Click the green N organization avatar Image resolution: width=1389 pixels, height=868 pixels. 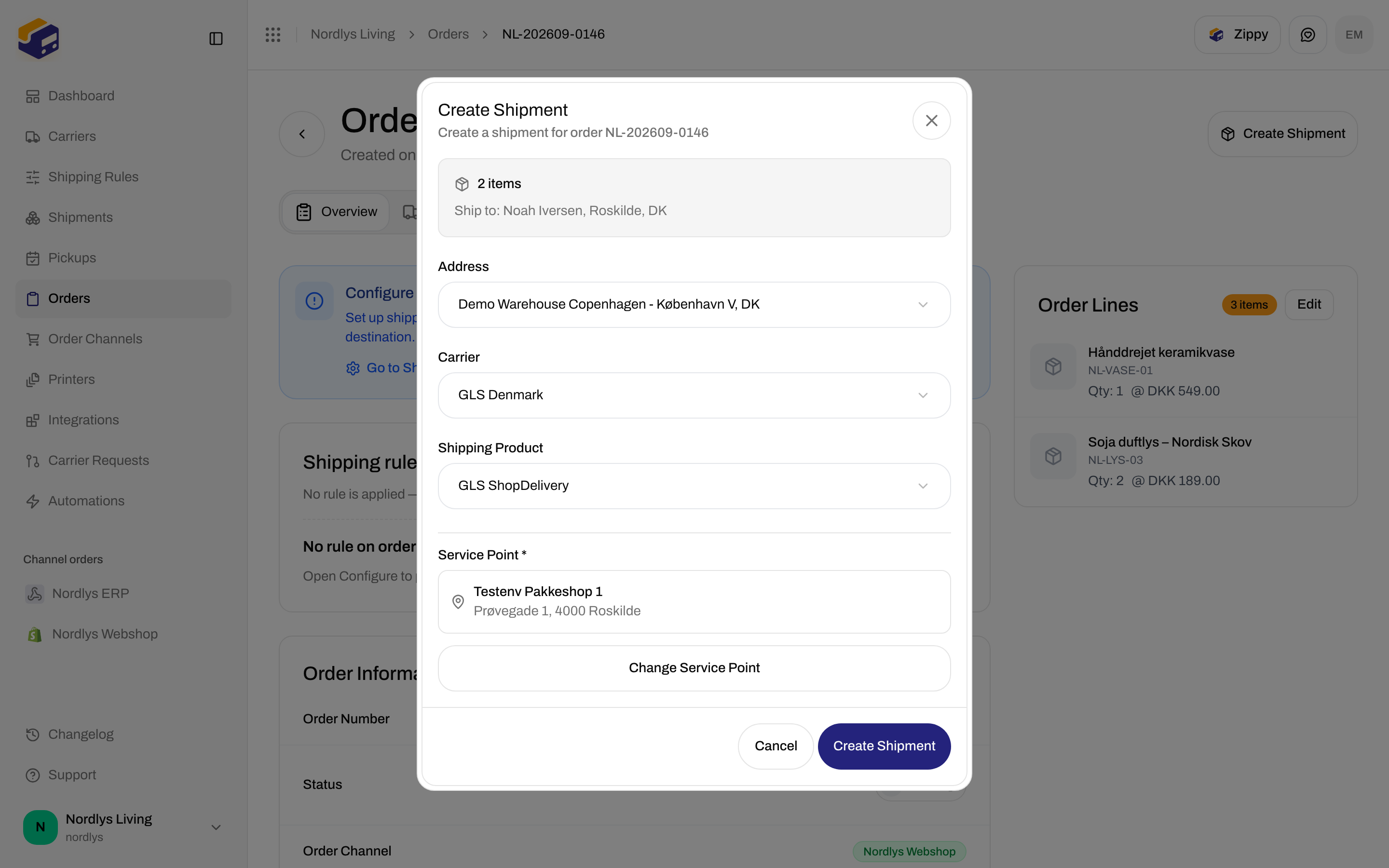click(40, 827)
